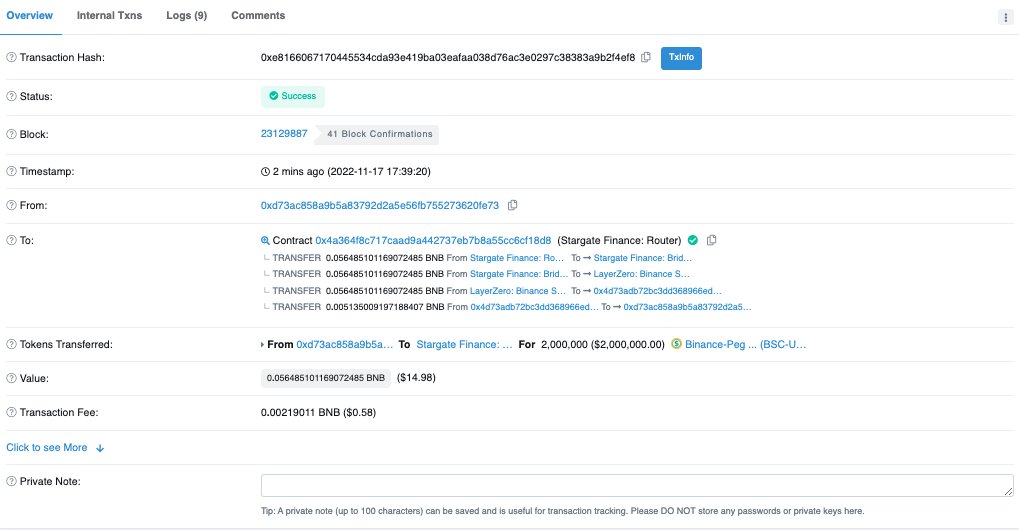This screenshot has height=530, width=1019.
Task: Click the 2,000,000 ($2,000,000.00) amount text
Action: pyautogui.click(x=602, y=344)
